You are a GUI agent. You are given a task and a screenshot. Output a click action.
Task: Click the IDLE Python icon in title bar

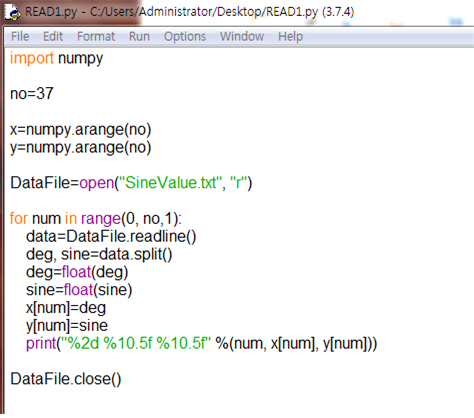tap(12, 12)
